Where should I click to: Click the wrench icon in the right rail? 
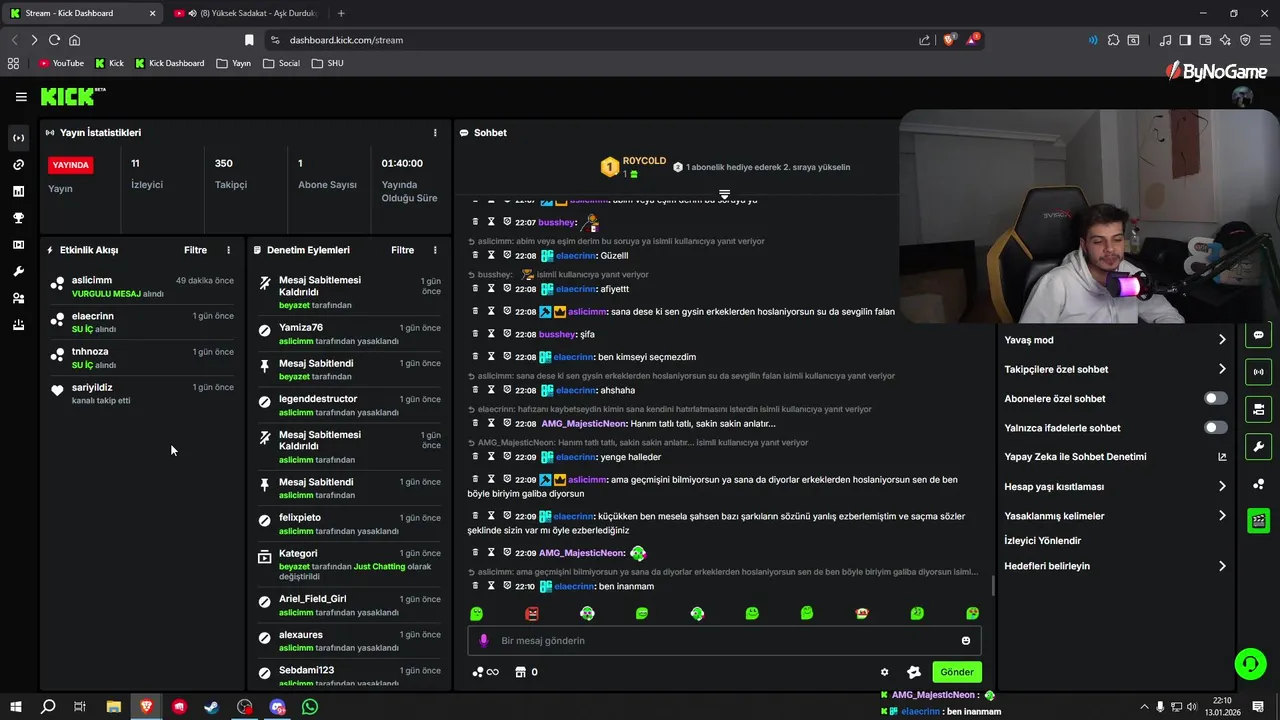pos(1258,447)
